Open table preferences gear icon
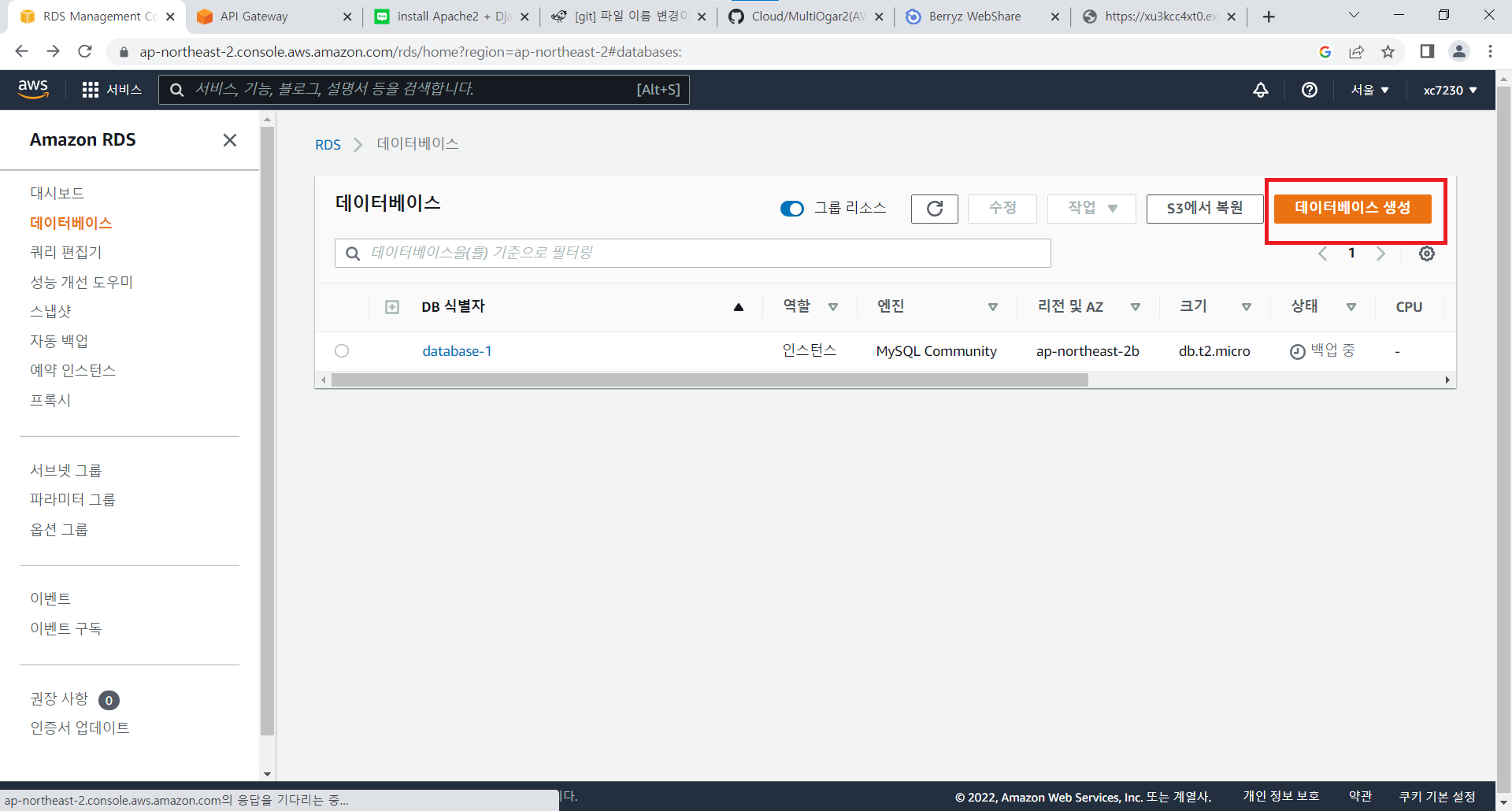This screenshot has width=1512, height=811. tap(1427, 254)
